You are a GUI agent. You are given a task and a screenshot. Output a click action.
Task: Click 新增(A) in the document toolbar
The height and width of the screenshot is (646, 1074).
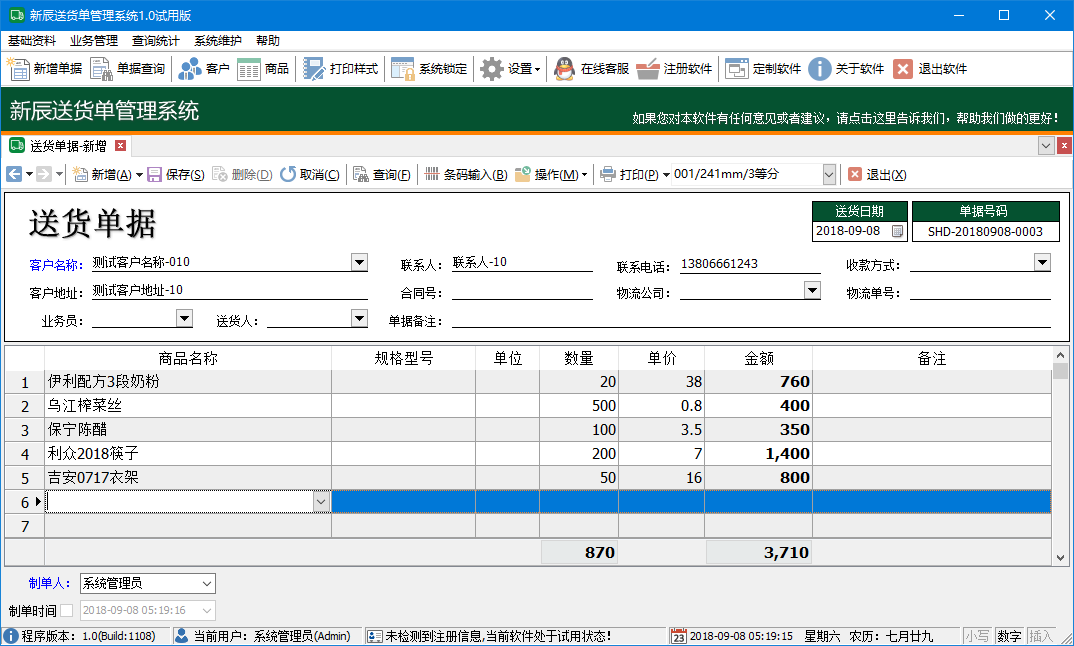[x=102, y=175]
